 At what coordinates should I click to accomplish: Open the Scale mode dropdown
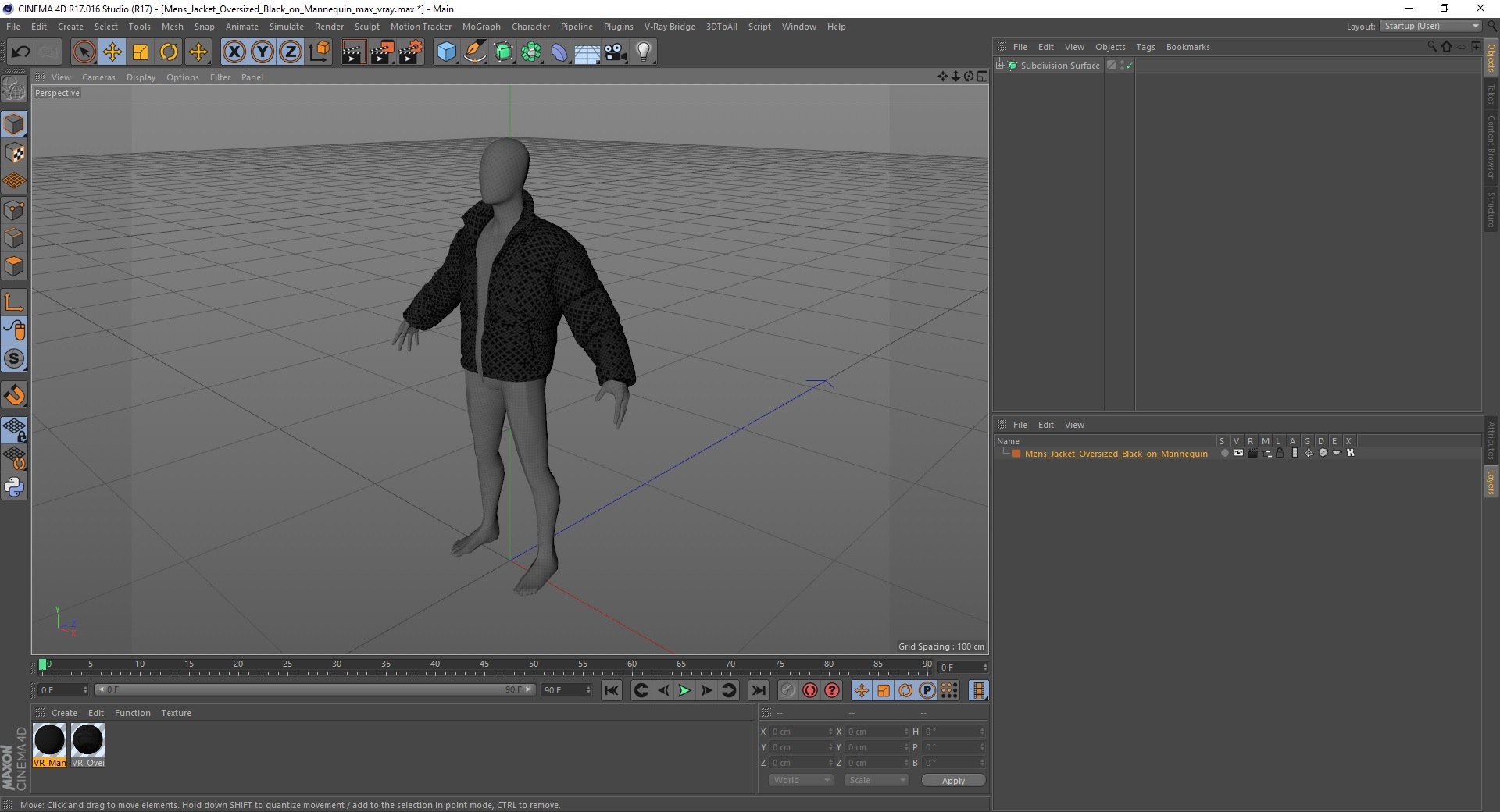point(877,780)
